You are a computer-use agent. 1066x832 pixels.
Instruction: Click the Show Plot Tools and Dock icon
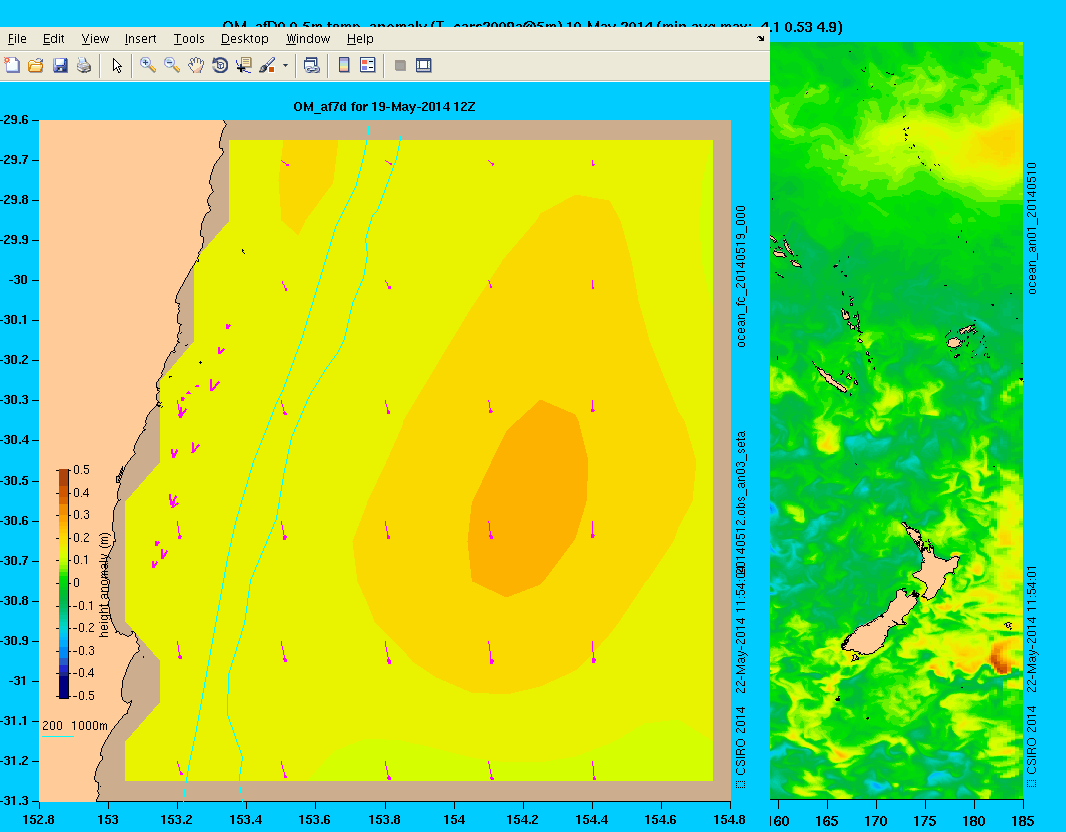424,65
